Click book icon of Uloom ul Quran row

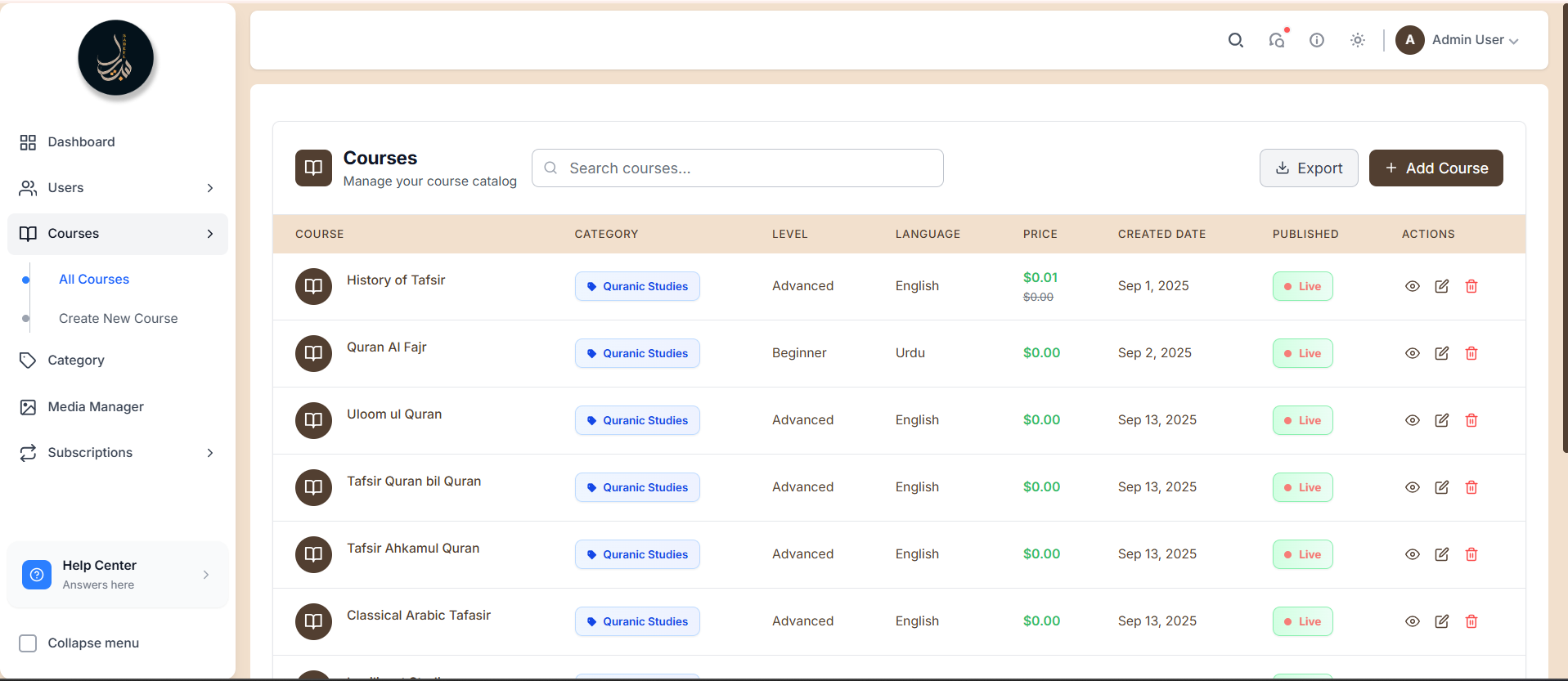(313, 420)
